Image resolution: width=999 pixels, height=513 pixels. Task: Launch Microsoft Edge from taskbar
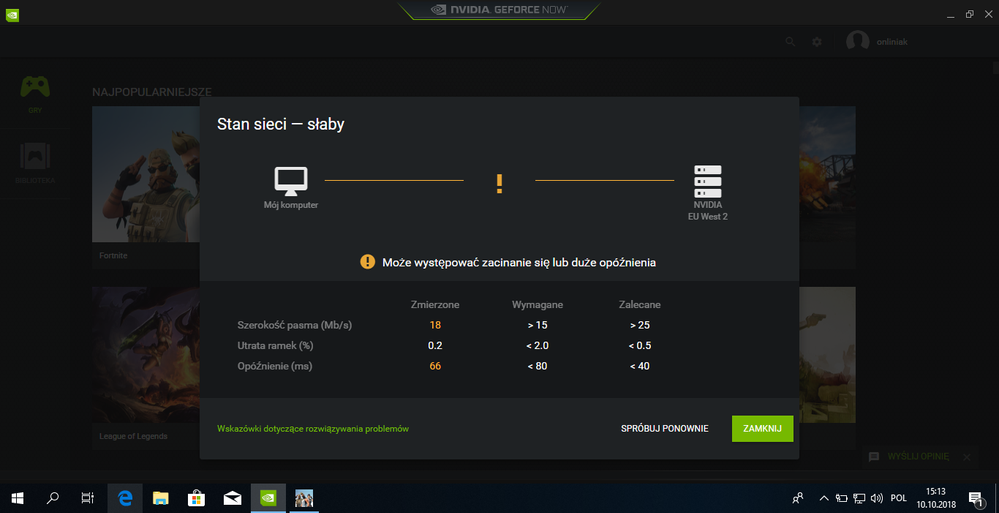(x=126, y=498)
